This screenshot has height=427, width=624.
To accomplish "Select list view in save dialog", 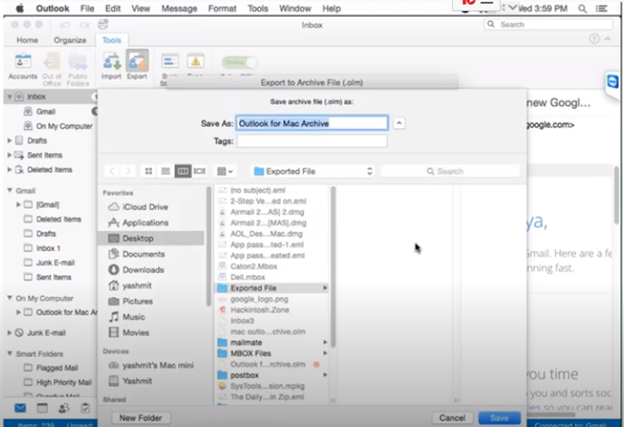I will [x=166, y=171].
